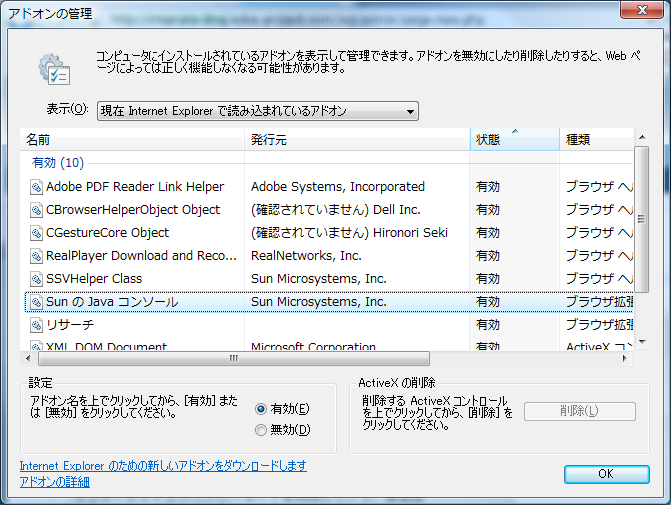Viewport: 671px width, 505px height.
Task: Open the 表示 add-on filter dropdown
Action: 258,111
